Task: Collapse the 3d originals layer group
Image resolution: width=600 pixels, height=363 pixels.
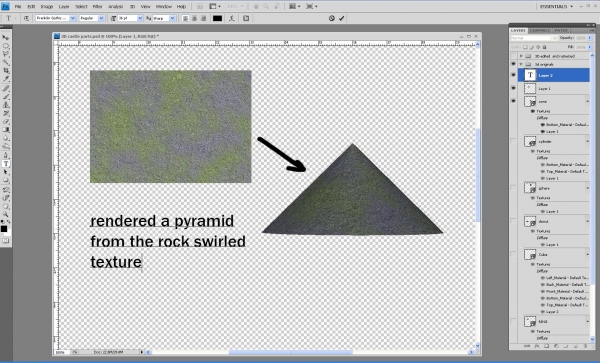Action: (521, 64)
